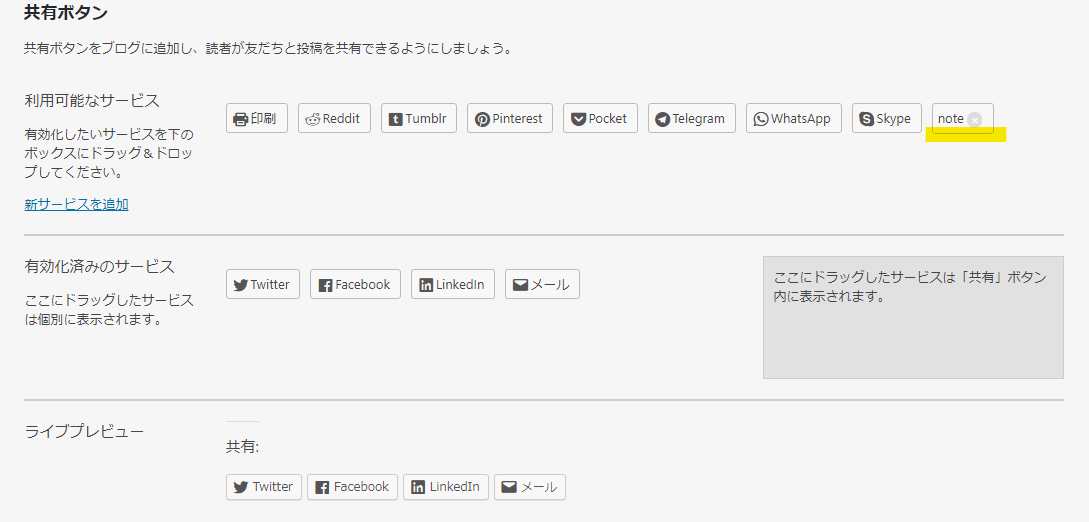This screenshot has width=1089, height=522.
Task: Select the enabled Twitter service button
Action: (263, 284)
